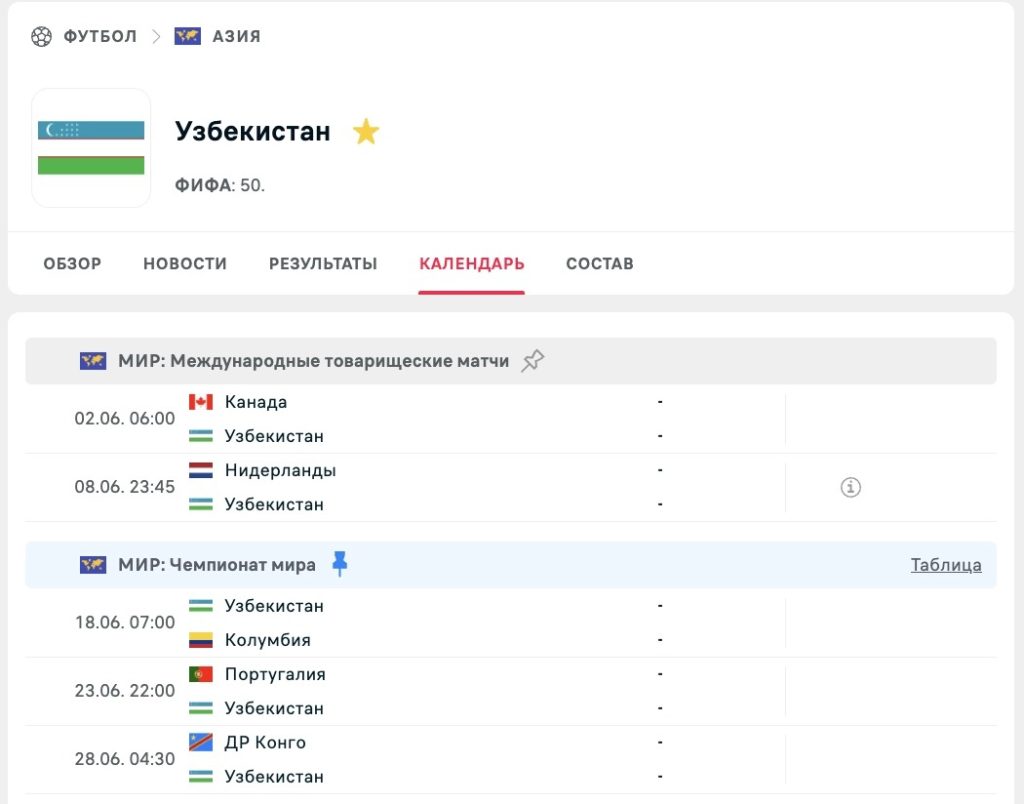Open the АЗИЯ breadcrumb link
The image size is (1024, 804).
point(236,36)
